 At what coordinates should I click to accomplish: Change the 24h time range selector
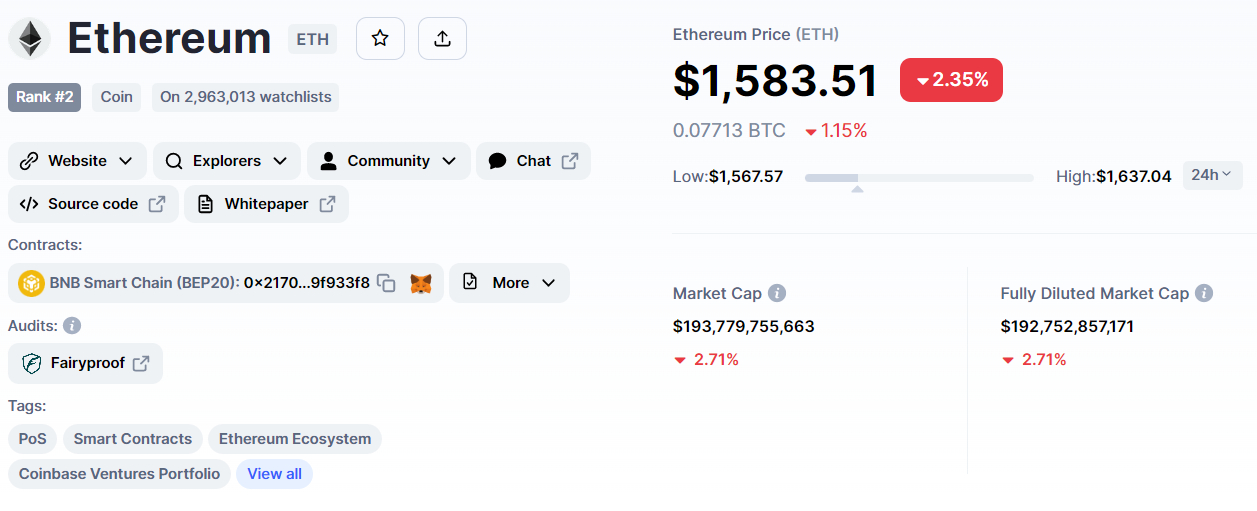pos(1213,175)
